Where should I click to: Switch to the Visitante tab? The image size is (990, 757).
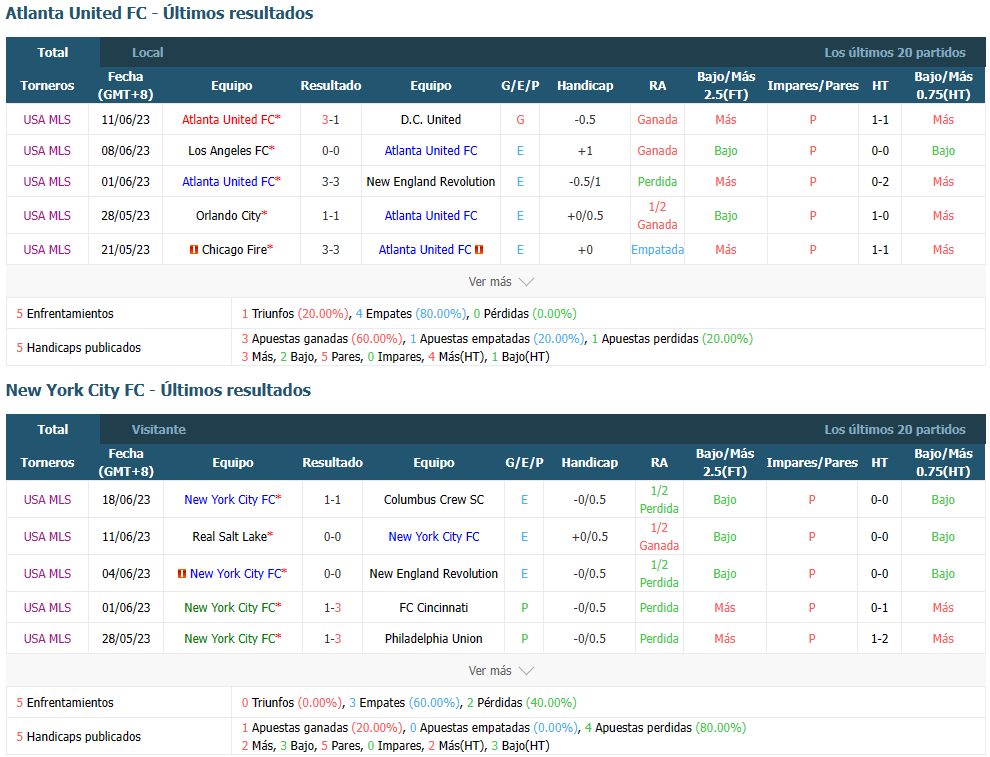coord(158,429)
